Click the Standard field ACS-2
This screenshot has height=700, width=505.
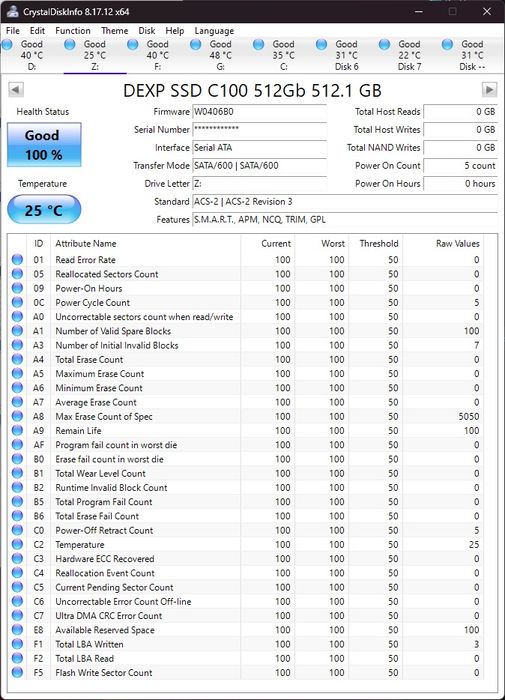[345, 201]
